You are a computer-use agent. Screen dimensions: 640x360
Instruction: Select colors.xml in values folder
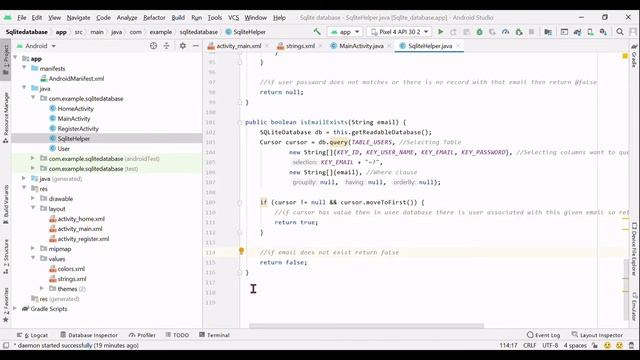click(x=71, y=269)
